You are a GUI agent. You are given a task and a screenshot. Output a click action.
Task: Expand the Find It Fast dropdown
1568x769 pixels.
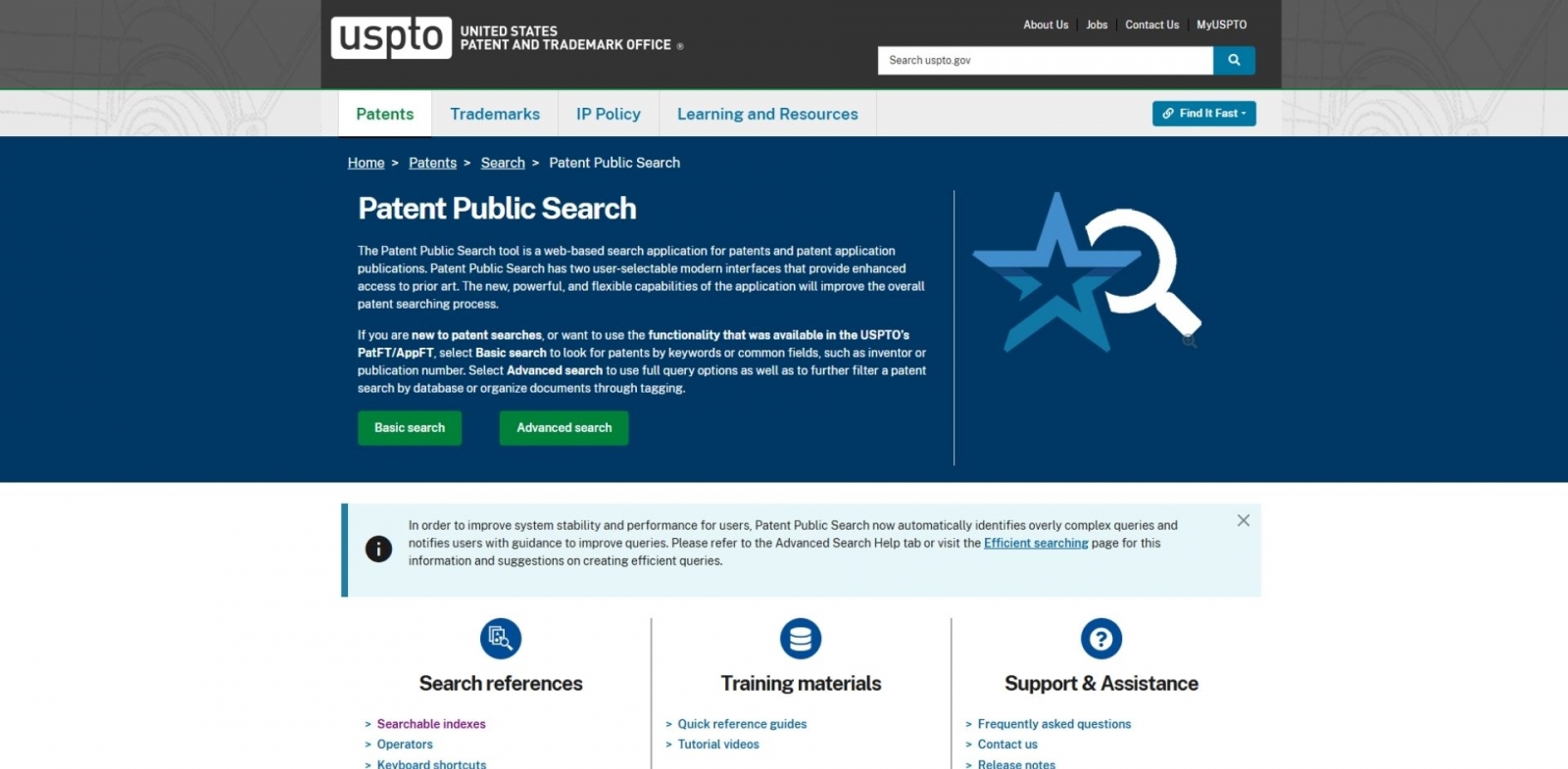pos(1203,114)
